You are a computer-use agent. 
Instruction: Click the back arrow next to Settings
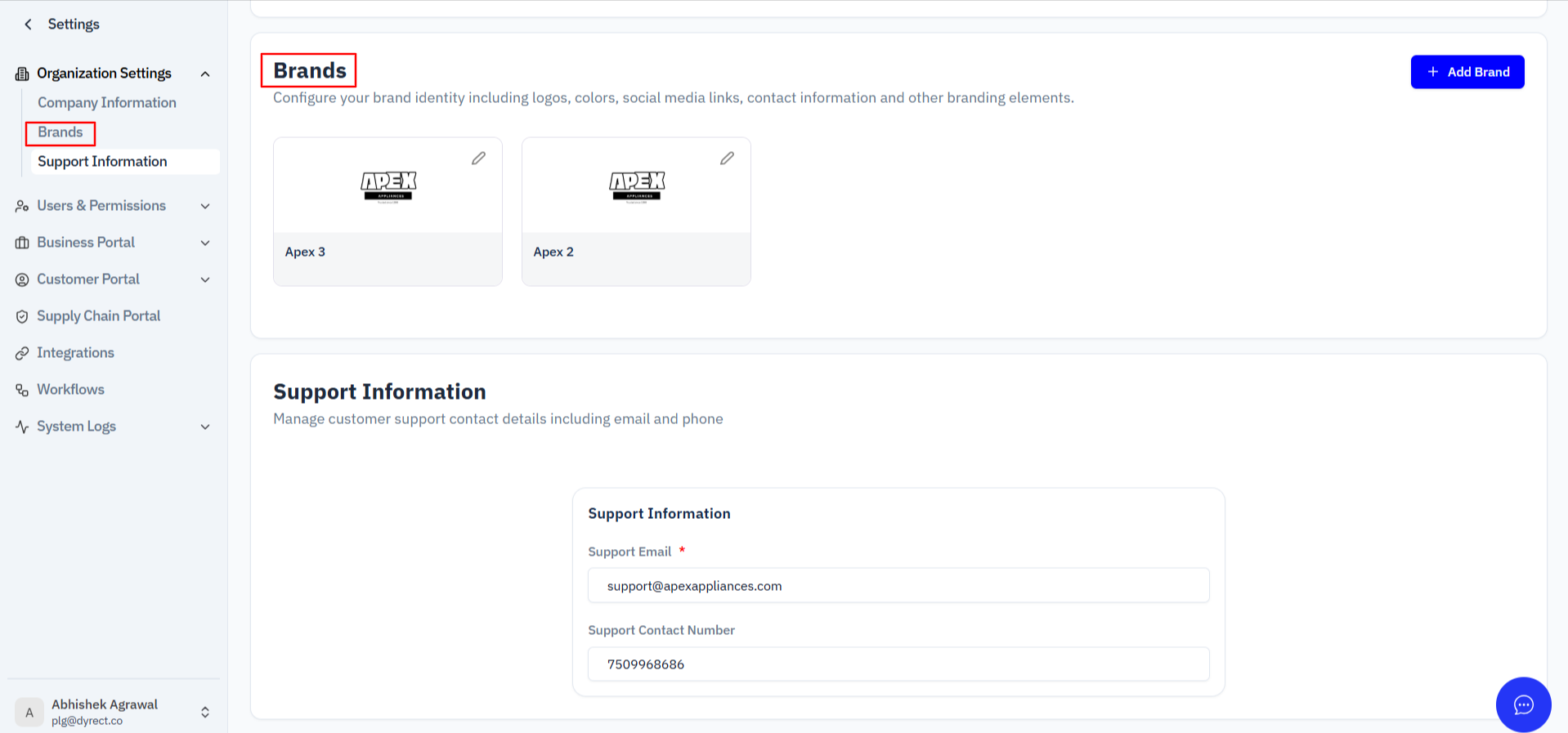29,25
